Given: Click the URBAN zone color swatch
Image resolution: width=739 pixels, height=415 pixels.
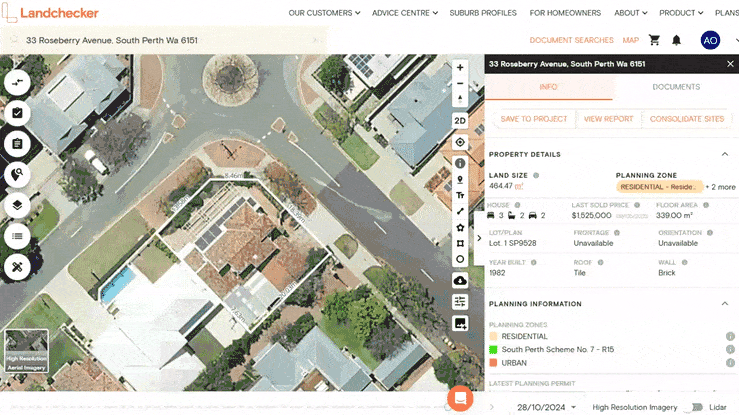Looking at the screenshot, I should point(493,363).
